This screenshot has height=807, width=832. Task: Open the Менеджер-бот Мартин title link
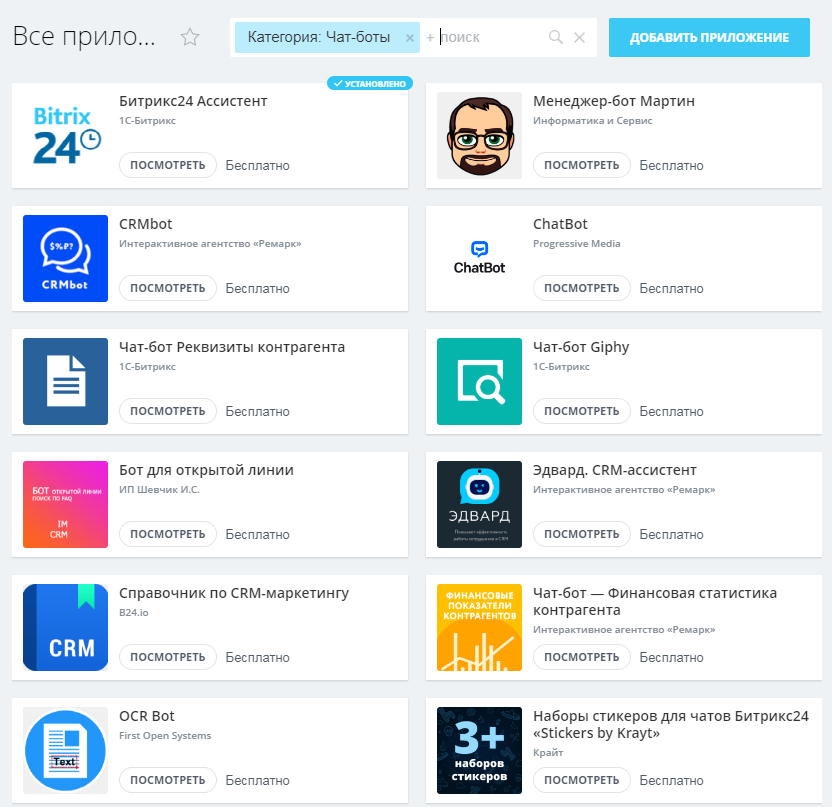pyautogui.click(x=614, y=101)
